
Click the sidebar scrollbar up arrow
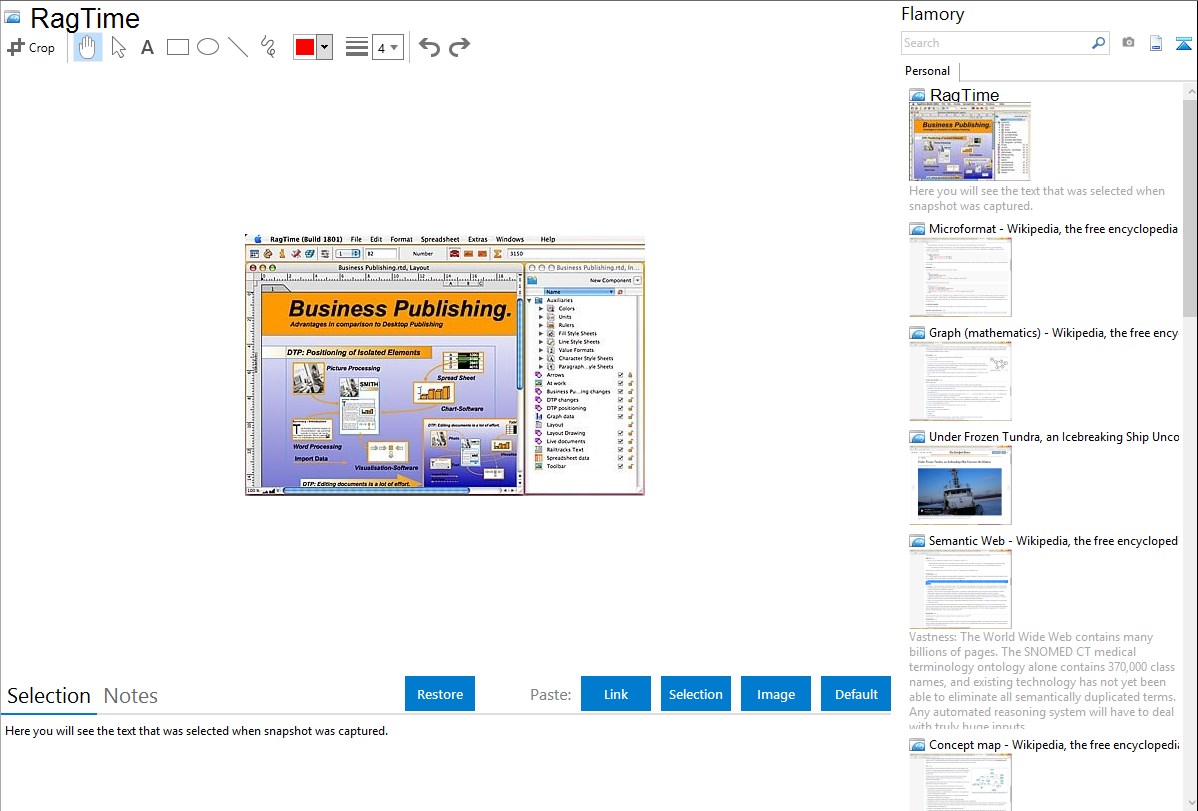click(1190, 91)
